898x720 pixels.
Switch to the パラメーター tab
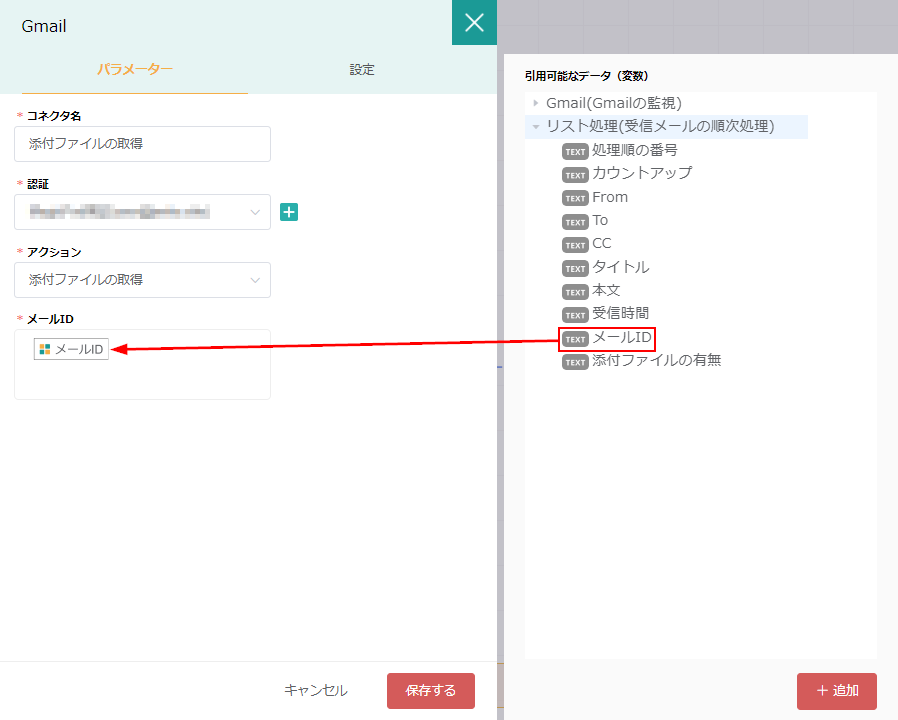(x=135, y=69)
